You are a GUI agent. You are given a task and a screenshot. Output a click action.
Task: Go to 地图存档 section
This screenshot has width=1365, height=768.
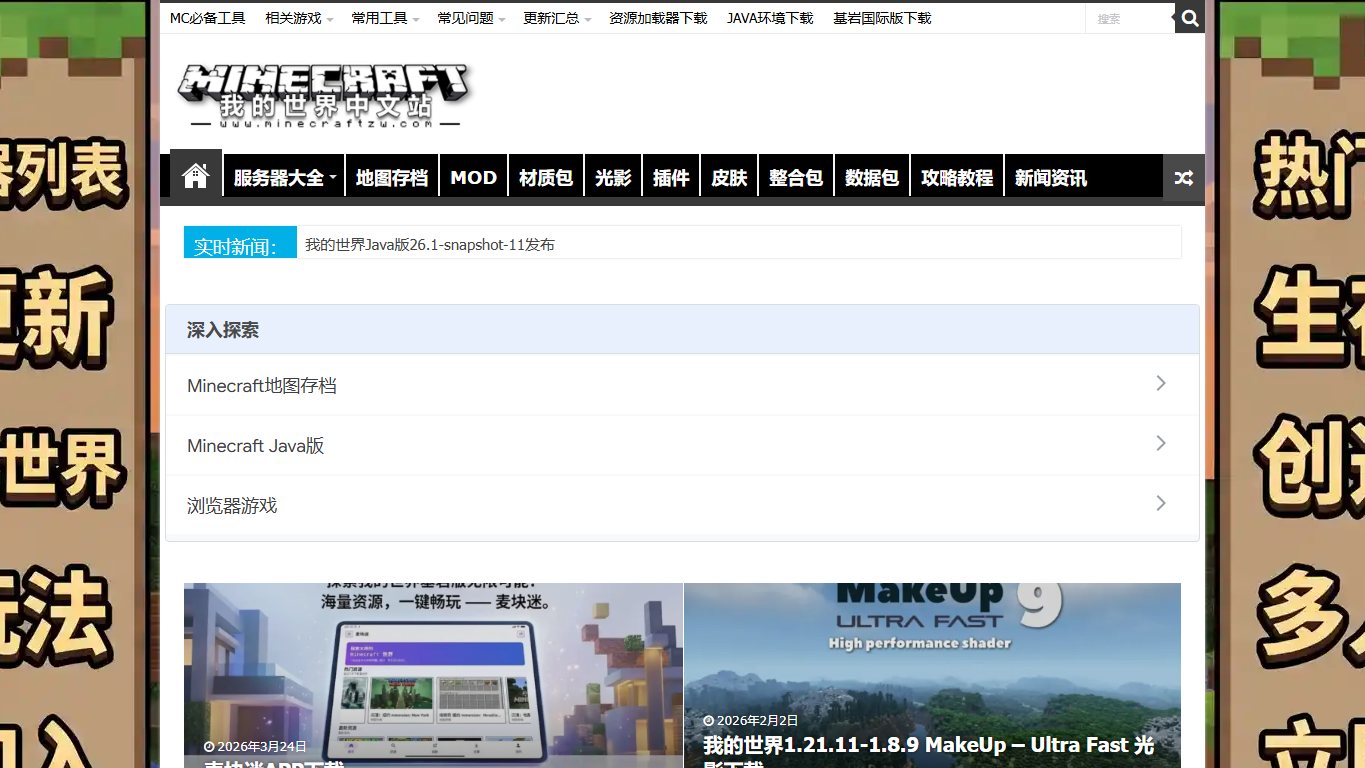392,178
